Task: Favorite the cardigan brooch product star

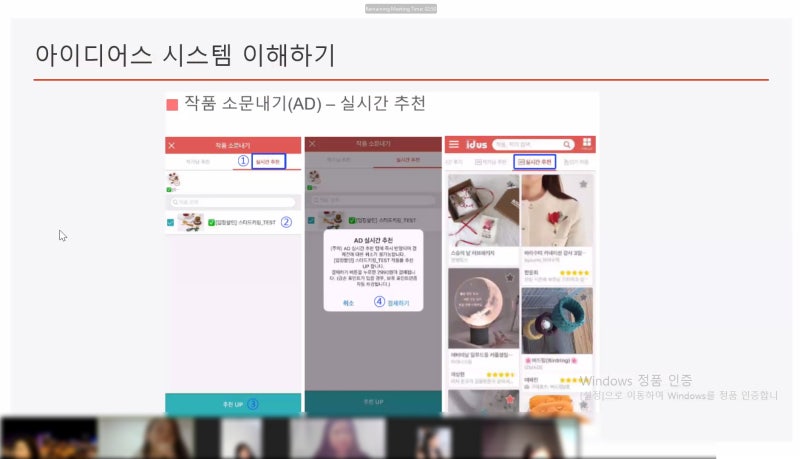Action: (583, 184)
